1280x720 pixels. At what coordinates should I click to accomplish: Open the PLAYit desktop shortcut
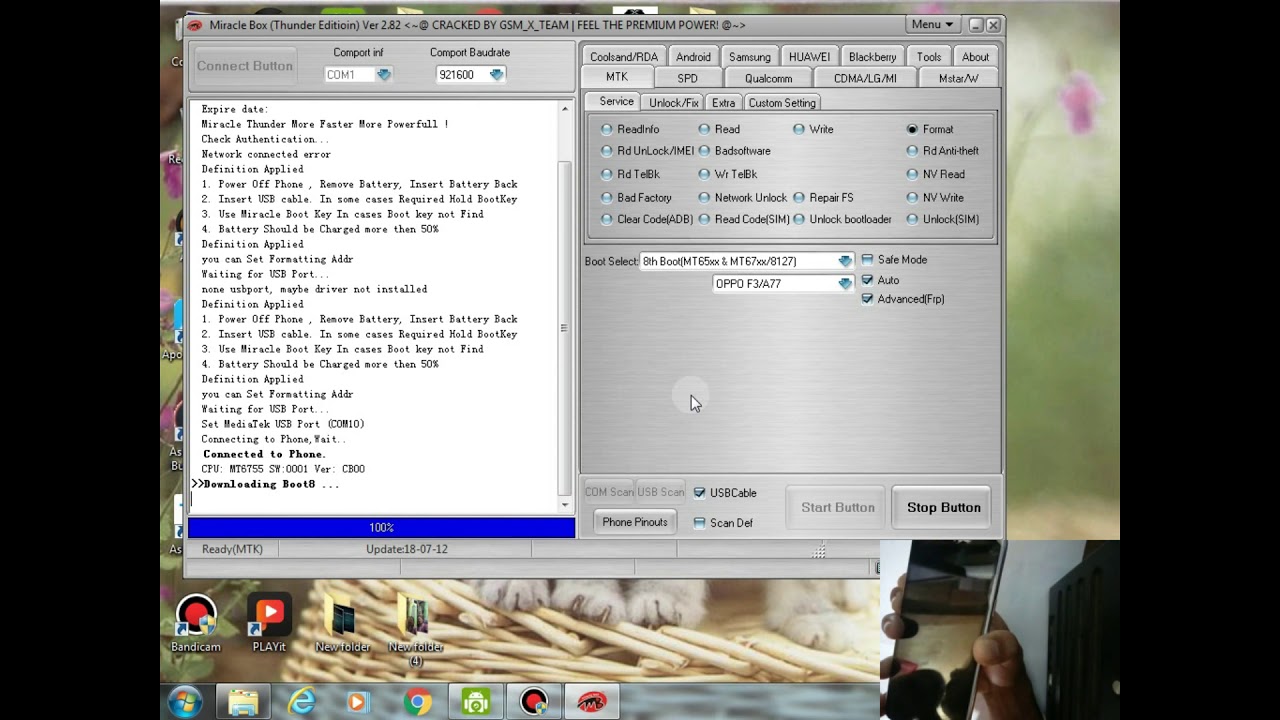[269, 624]
